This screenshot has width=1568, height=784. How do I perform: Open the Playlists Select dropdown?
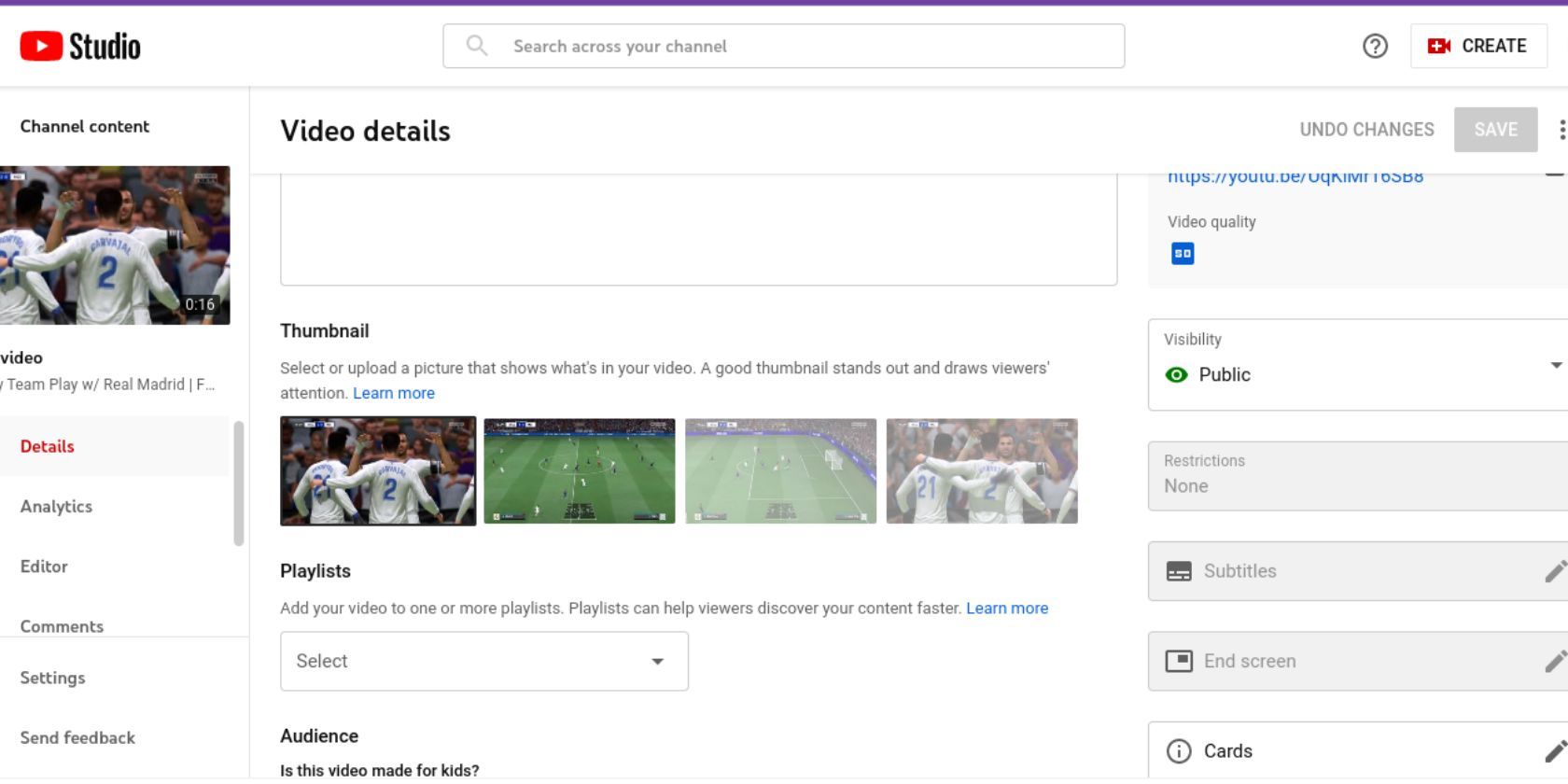484,661
